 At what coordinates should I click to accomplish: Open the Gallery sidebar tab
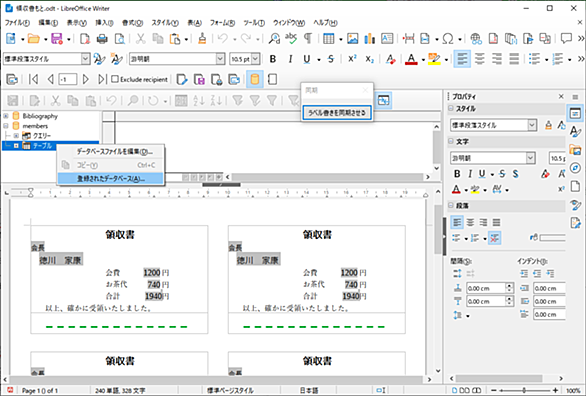point(576,150)
